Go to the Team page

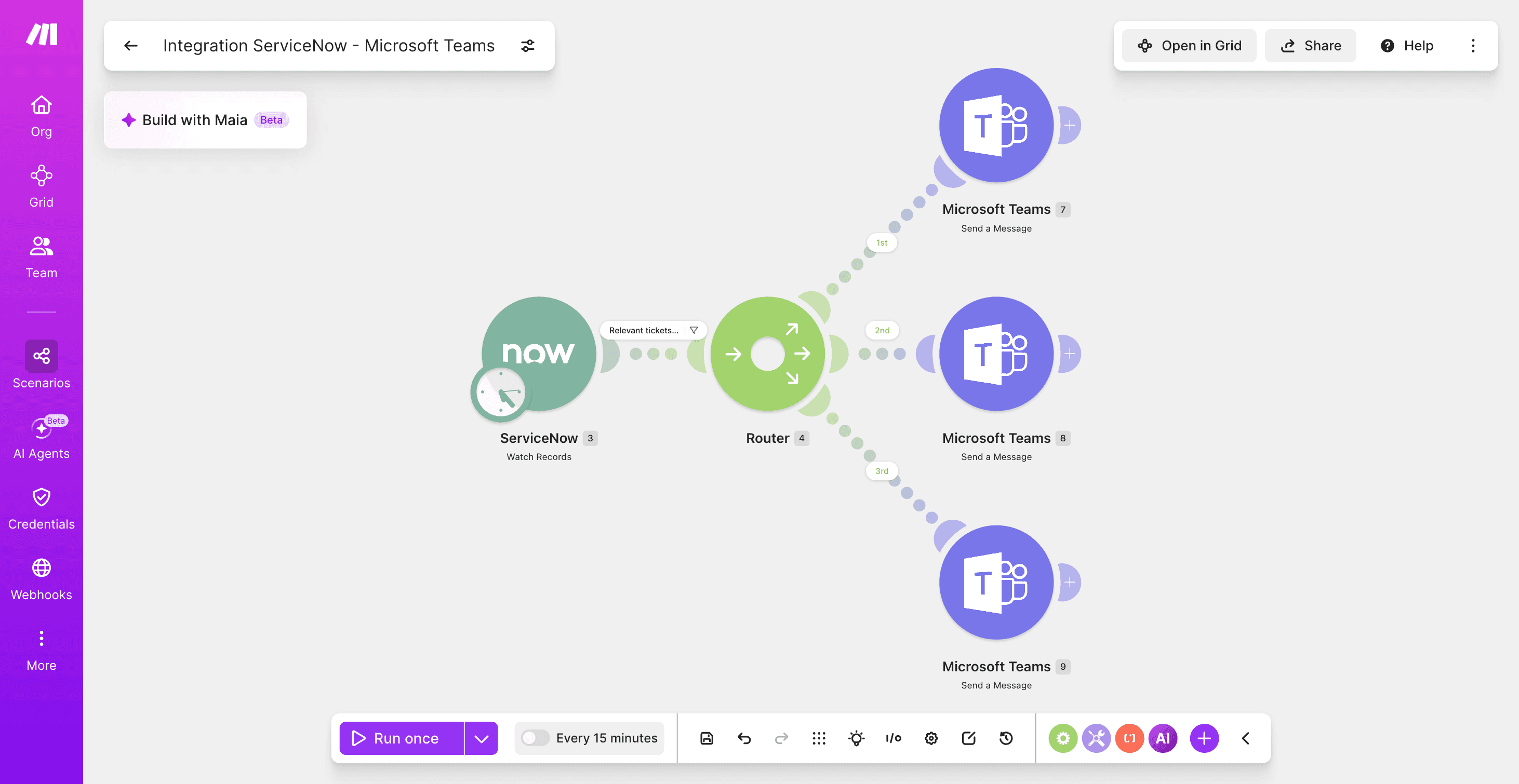pos(41,258)
